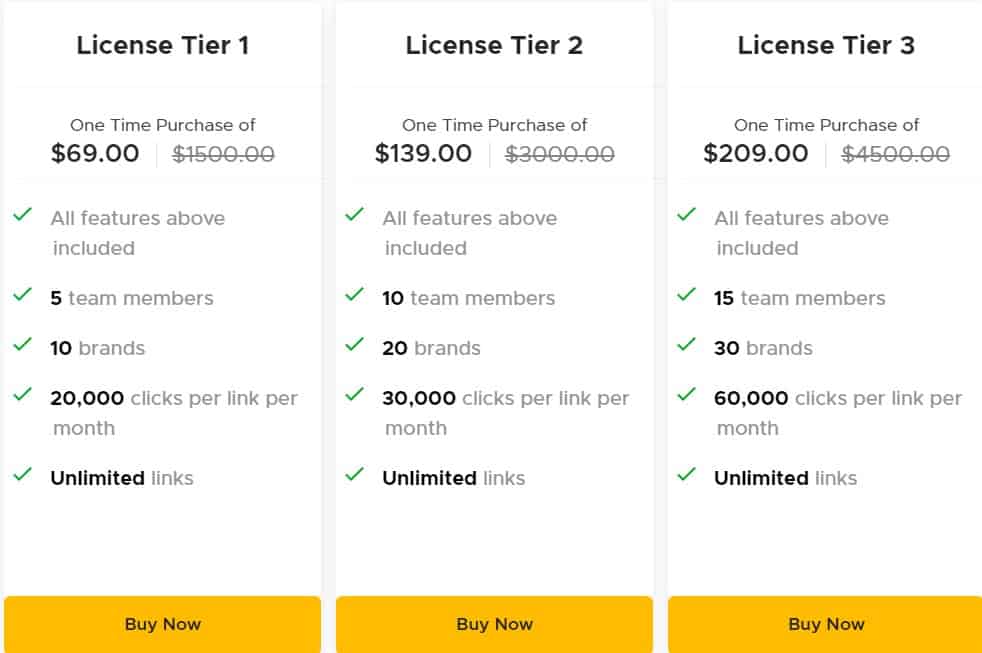The image size is (982, 653).
Task: Click the checkmark next to '30 brands'
Action: pyautogui.click(x=687, y=343)
